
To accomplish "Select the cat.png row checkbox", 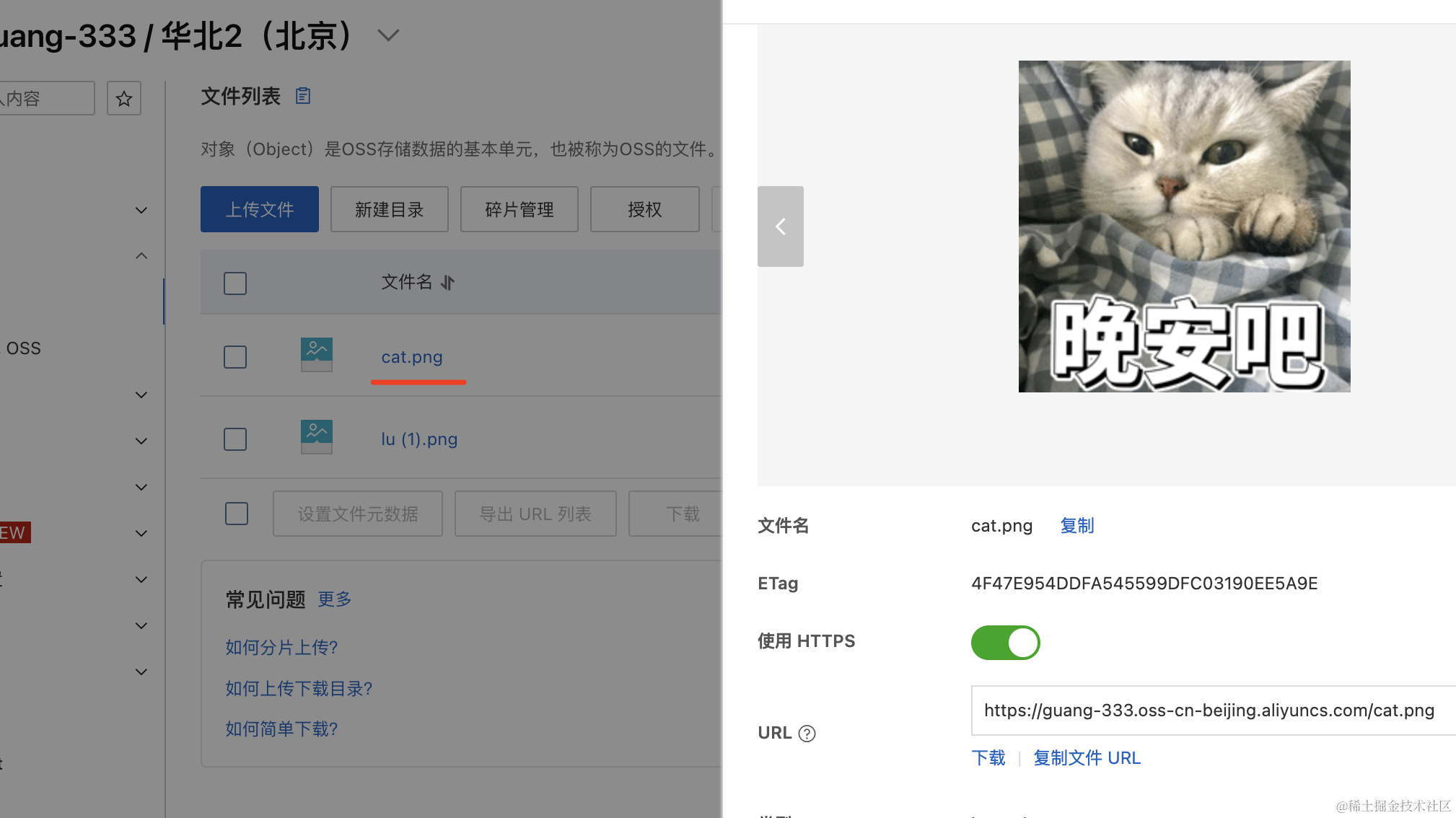I will [235, 357].
